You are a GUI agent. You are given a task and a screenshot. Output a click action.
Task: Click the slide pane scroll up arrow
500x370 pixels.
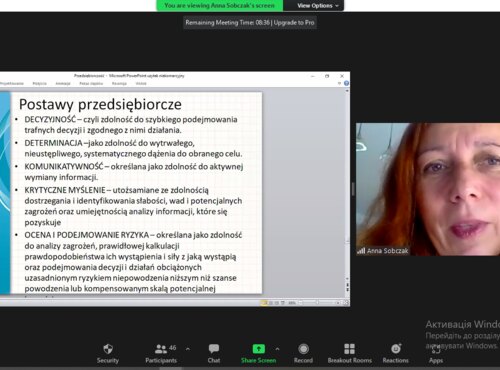coord(347,90)
